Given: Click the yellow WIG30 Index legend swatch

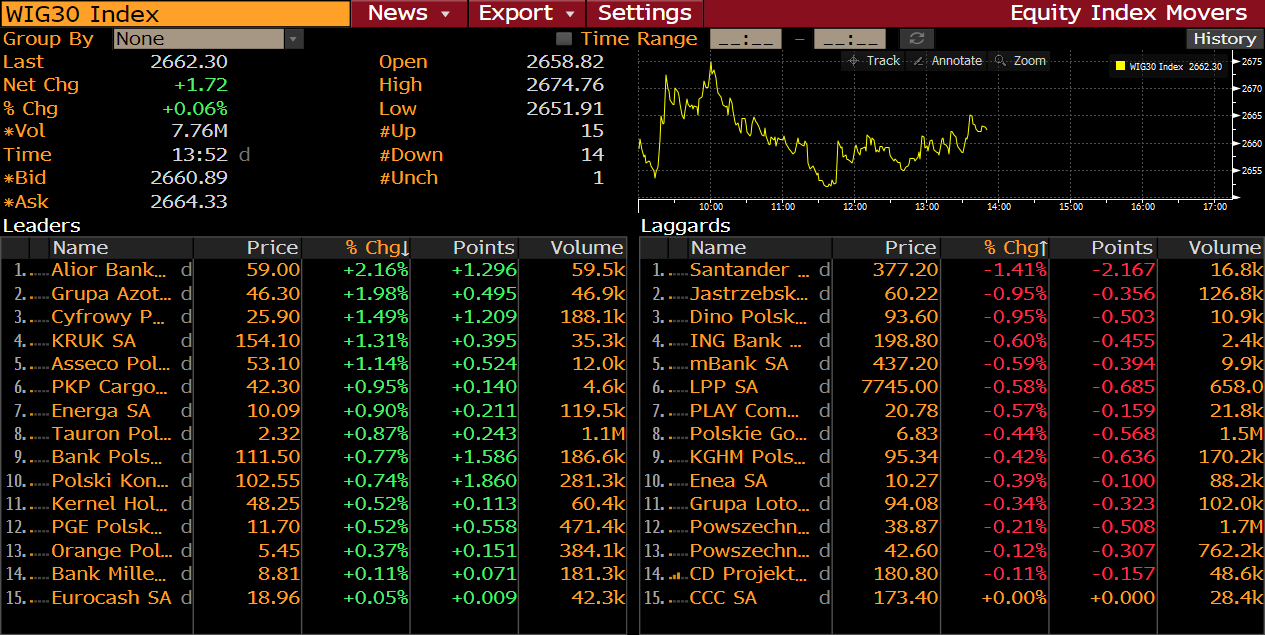Looking at the screenshot, I should click(1120, 67).
